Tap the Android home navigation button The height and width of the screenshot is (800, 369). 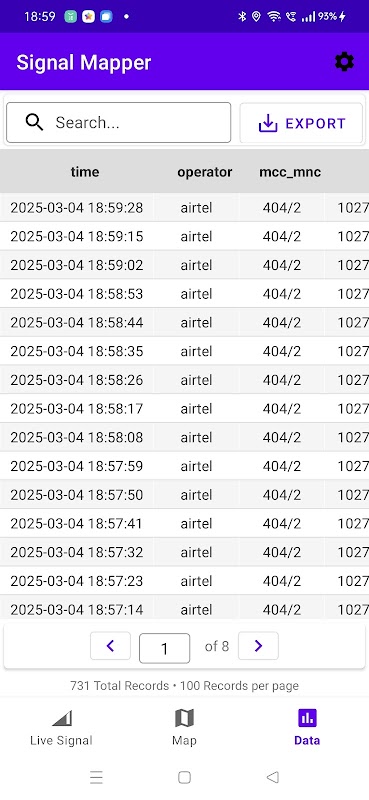(184, 777)
